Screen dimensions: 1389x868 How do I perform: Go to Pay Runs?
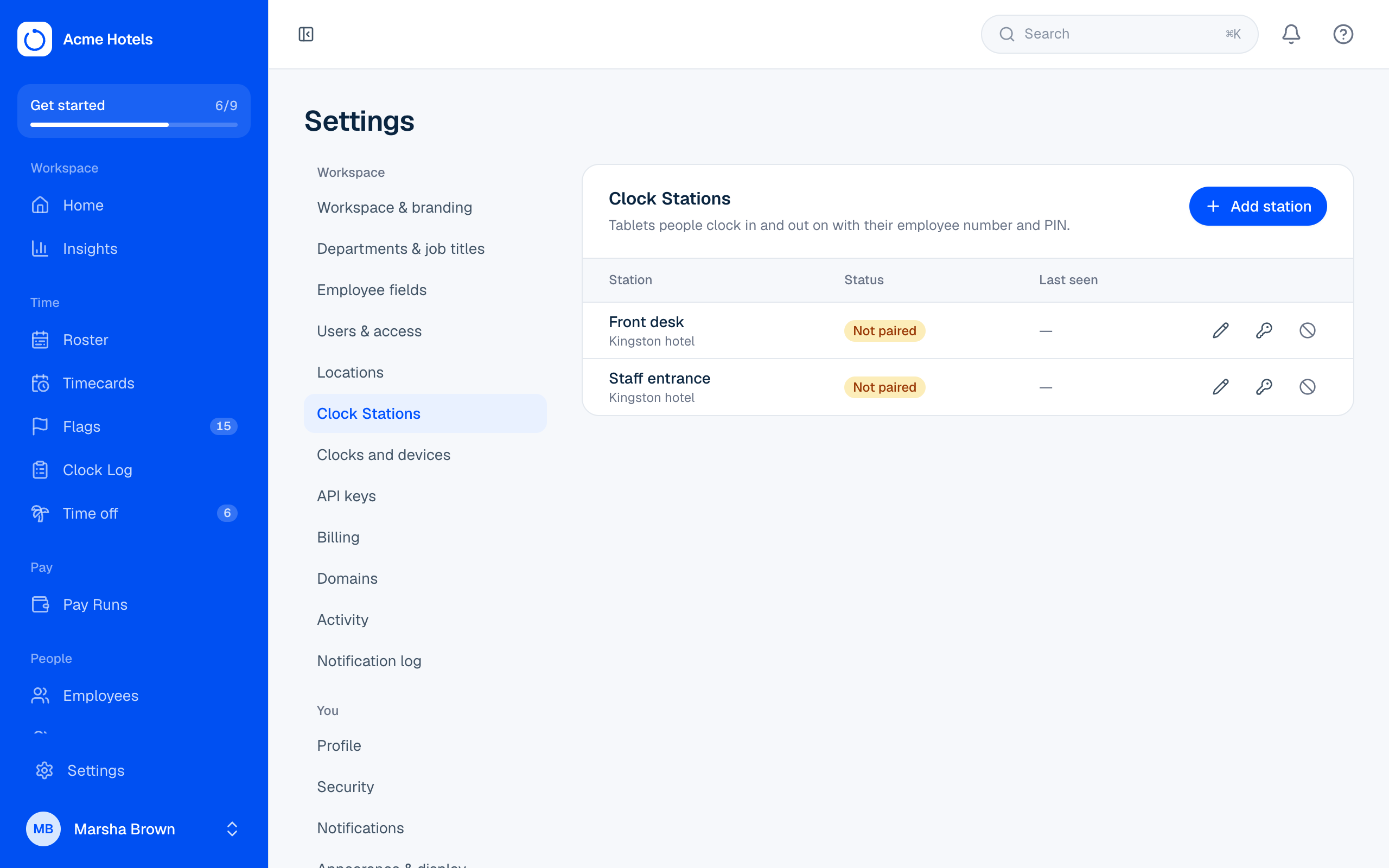133,604
